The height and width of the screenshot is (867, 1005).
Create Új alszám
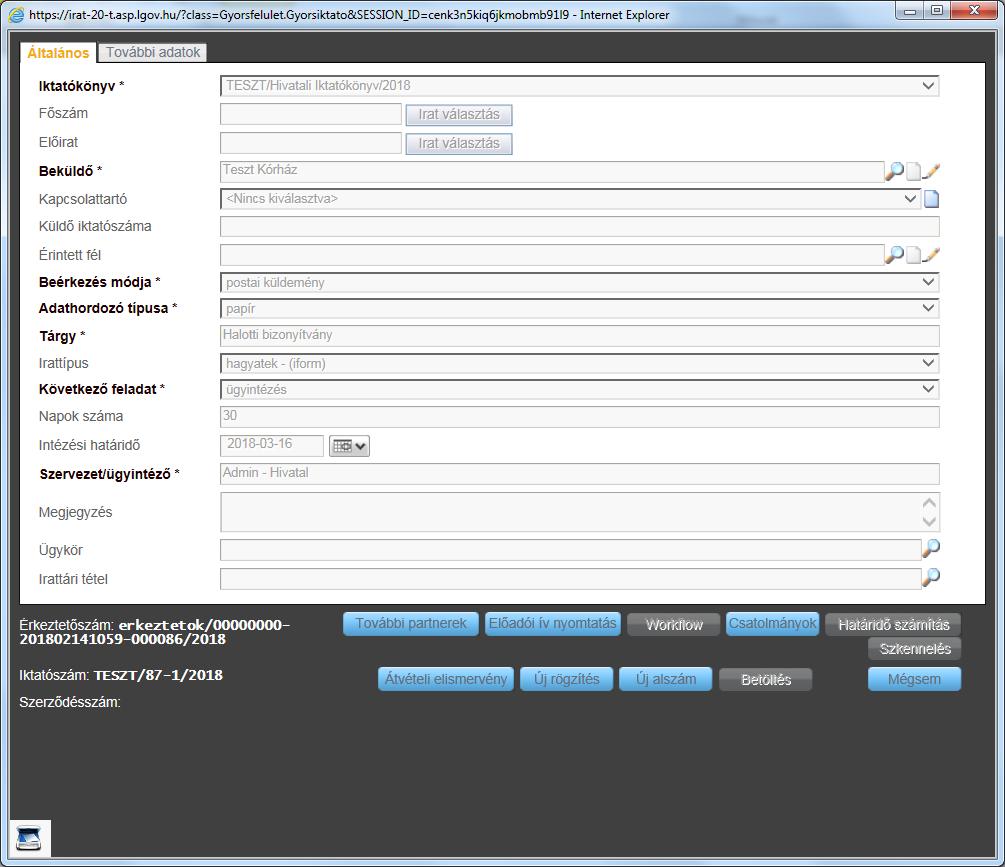coord(666,679)
